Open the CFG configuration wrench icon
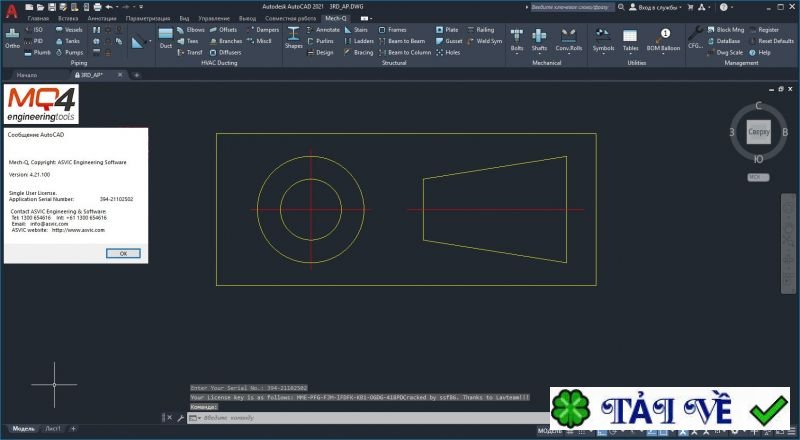The image size is (800, 440). click(x=696, y=37)
